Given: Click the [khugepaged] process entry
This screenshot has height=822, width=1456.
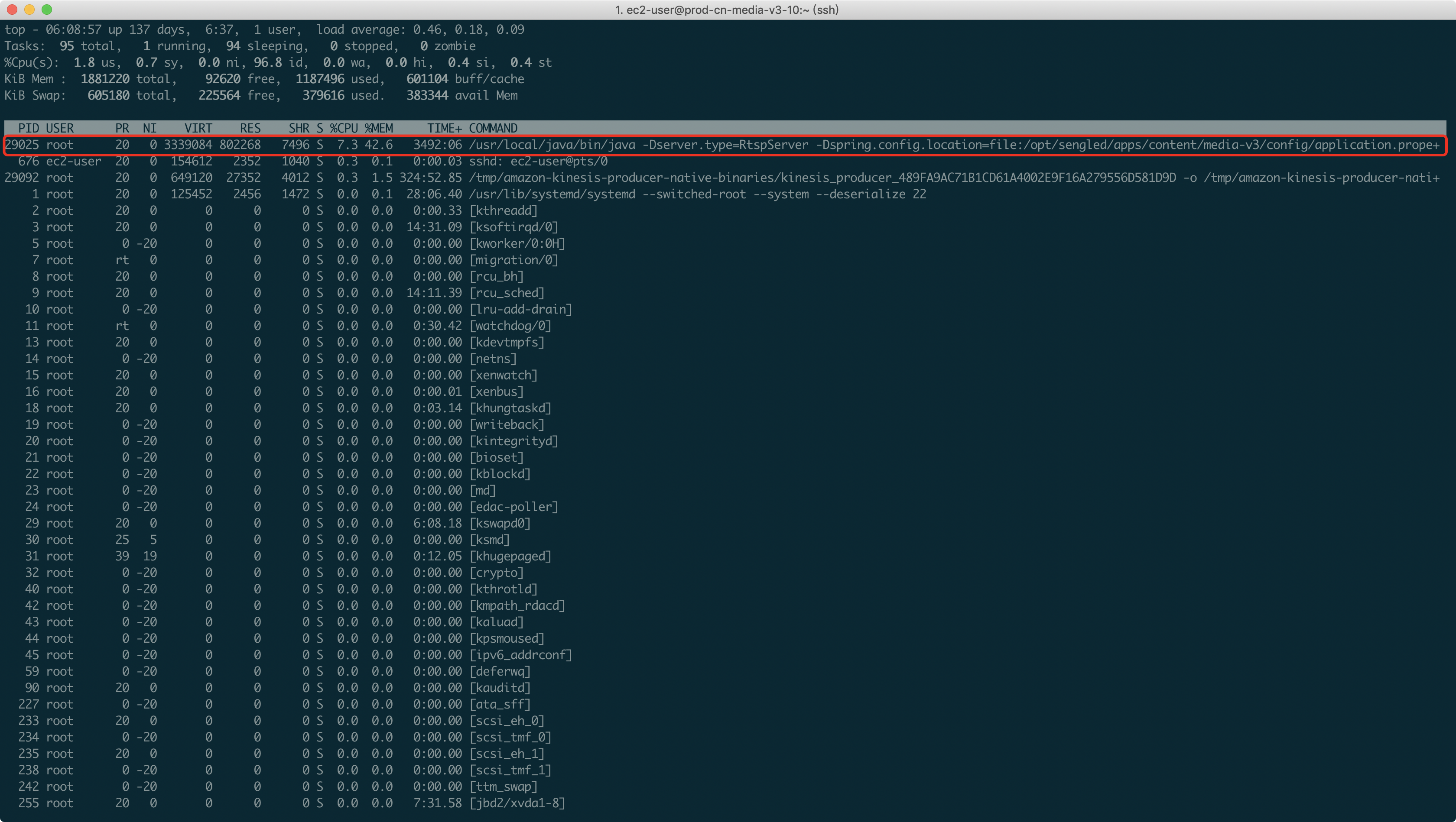Looking at the screenshot, I should (510, 556).
